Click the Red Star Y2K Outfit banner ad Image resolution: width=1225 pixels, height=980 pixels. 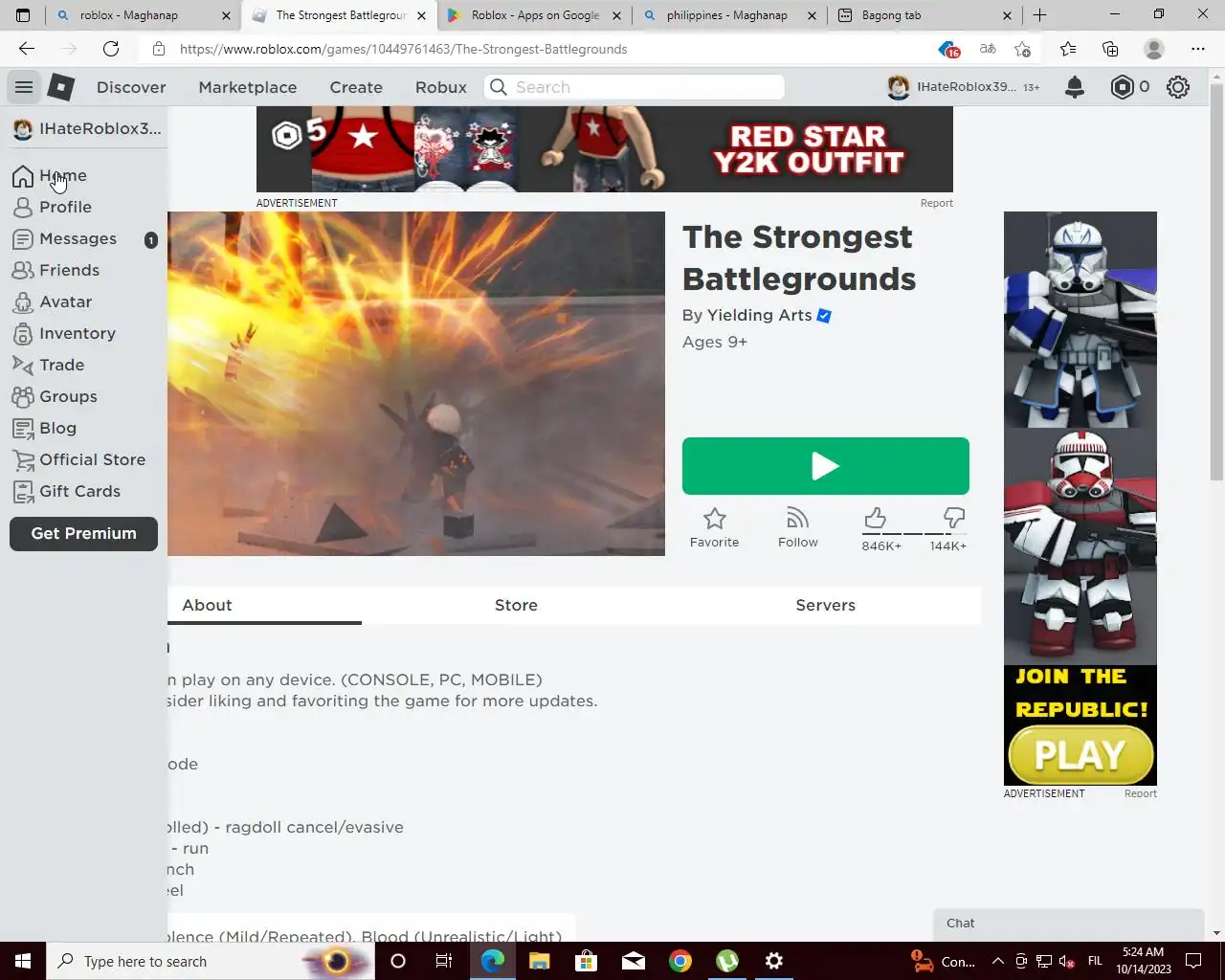pyautogui.click(x=605, y=149)
